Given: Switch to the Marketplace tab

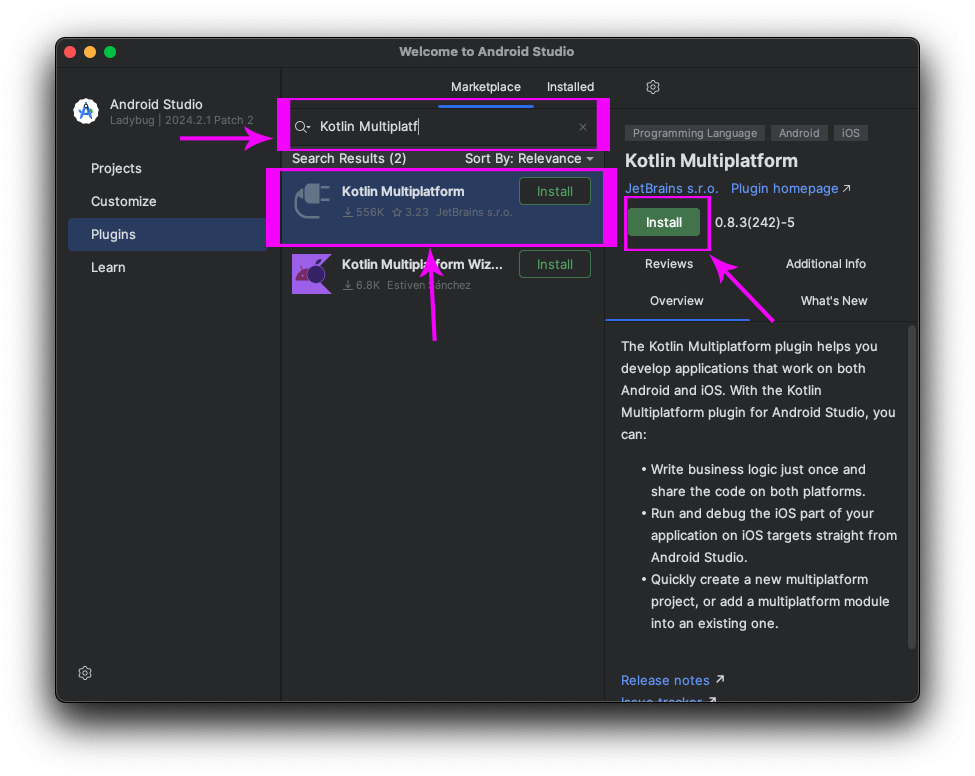Looking at the screenshot, I should click(x=486, y=87).
